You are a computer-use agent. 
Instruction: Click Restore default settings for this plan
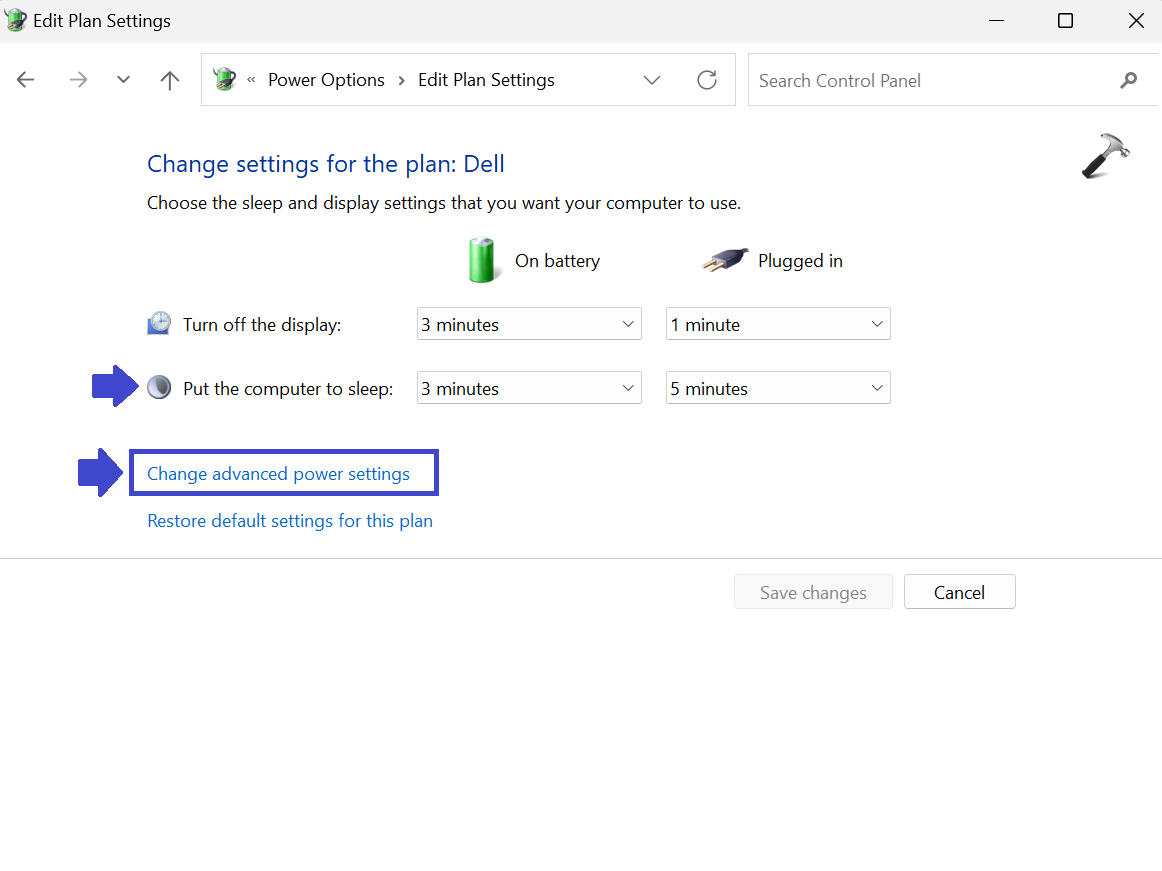coord(290,521)
